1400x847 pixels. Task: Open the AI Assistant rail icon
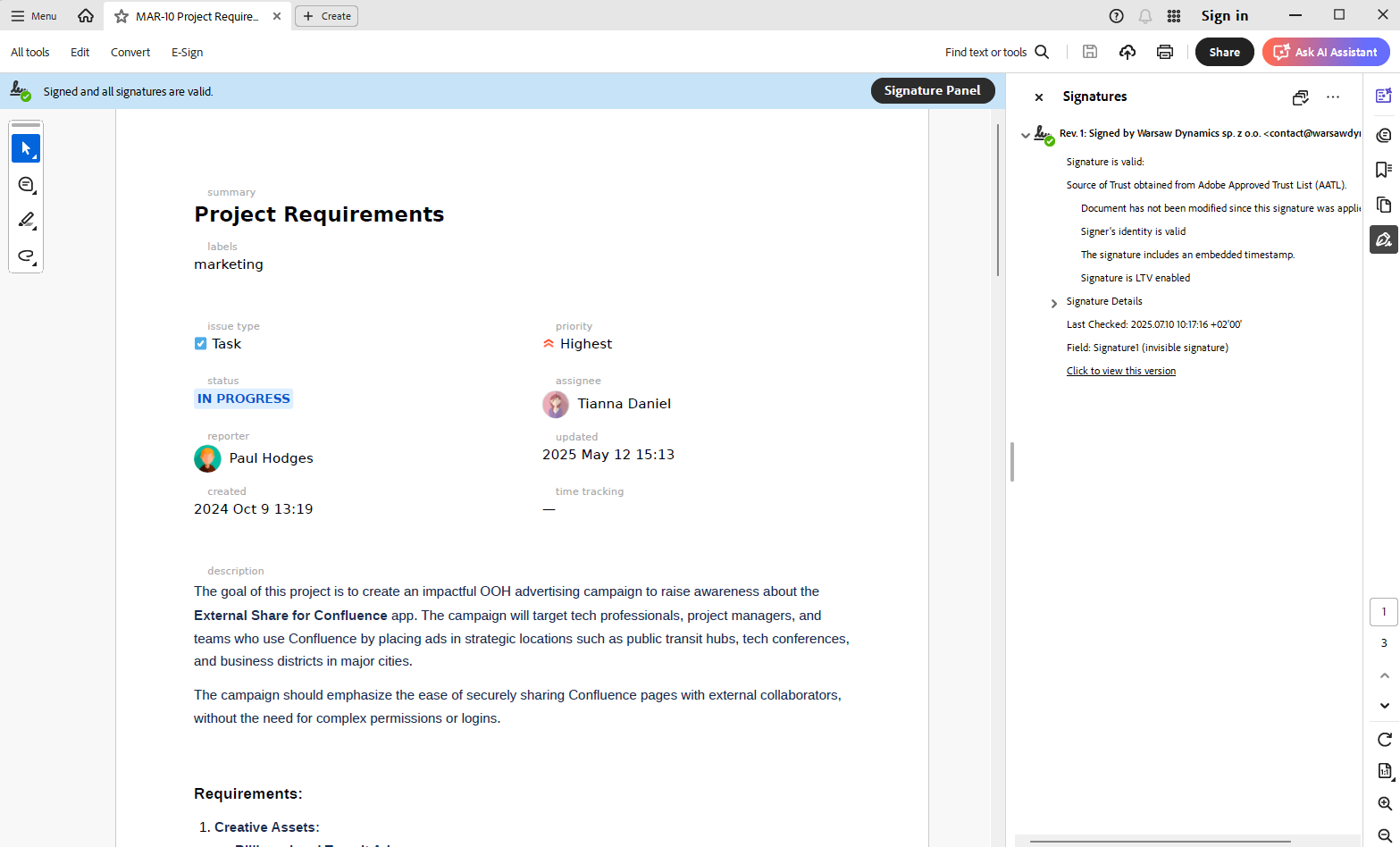[x=1384, y=96]
